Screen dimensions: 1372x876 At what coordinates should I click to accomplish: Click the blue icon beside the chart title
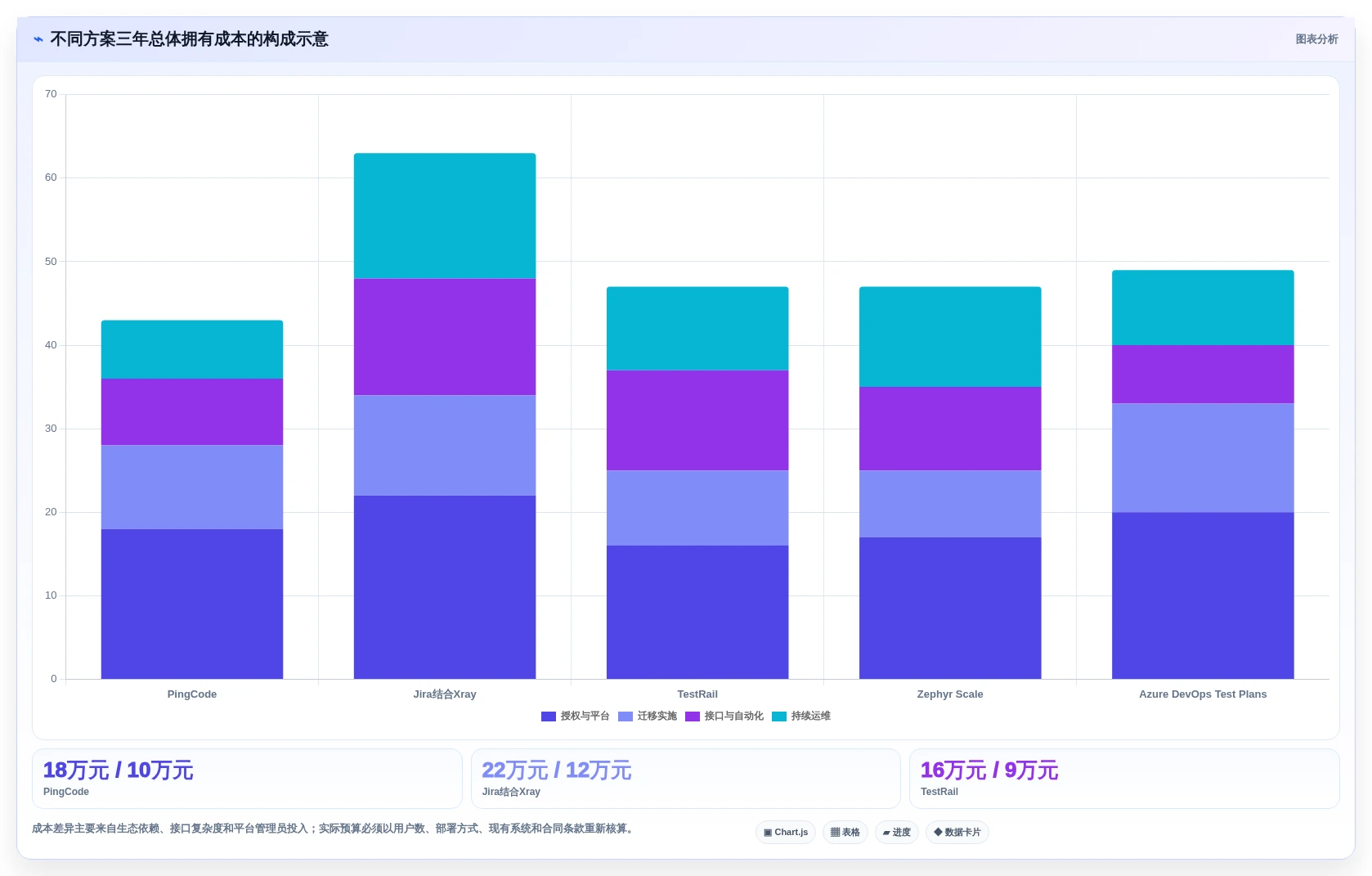pyautogui.click(x=38, y=39)
